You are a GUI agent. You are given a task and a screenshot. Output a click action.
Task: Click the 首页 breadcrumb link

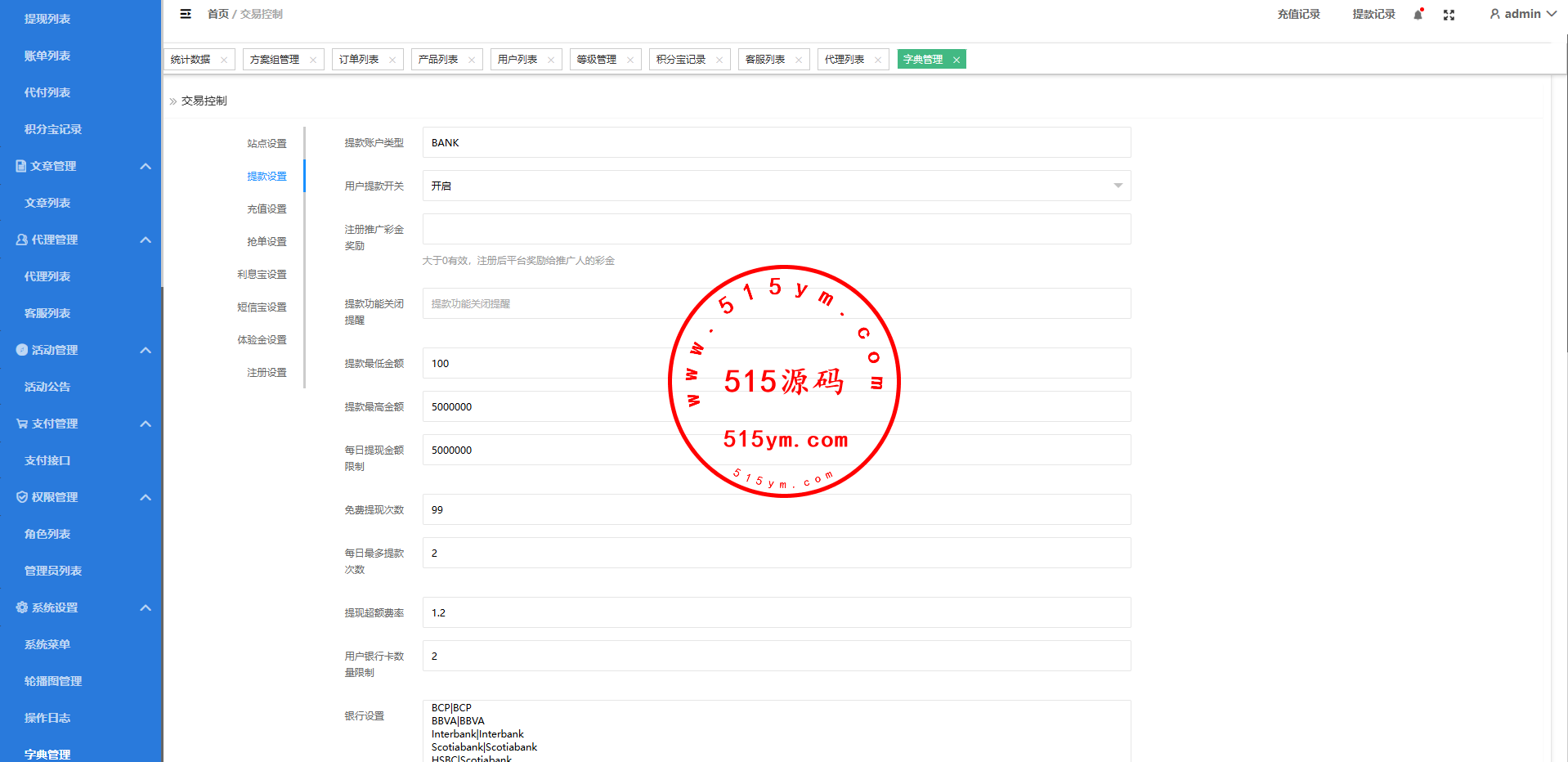point(217,14)
